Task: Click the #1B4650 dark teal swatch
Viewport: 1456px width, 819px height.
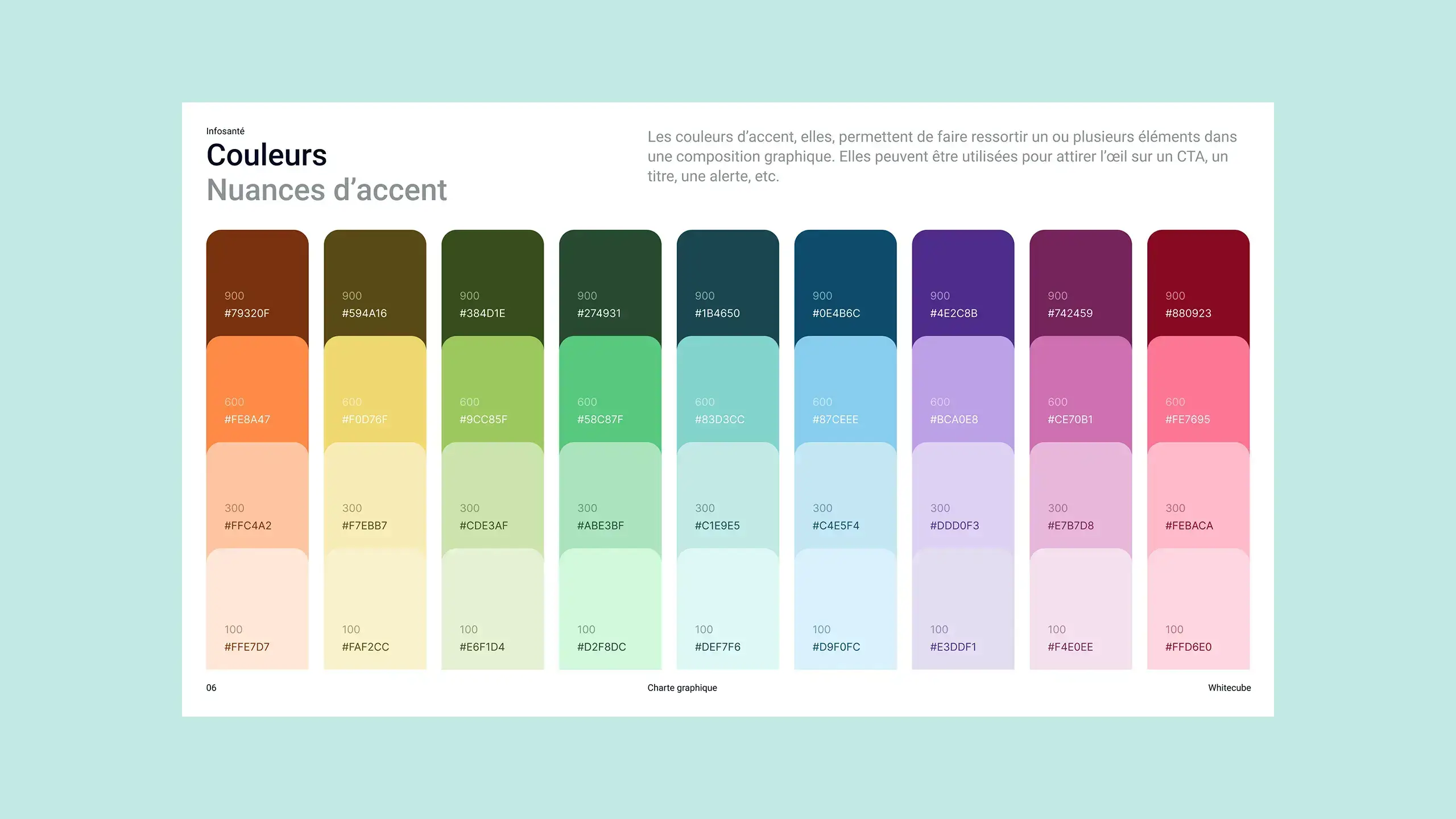Action: click(728, 283)
